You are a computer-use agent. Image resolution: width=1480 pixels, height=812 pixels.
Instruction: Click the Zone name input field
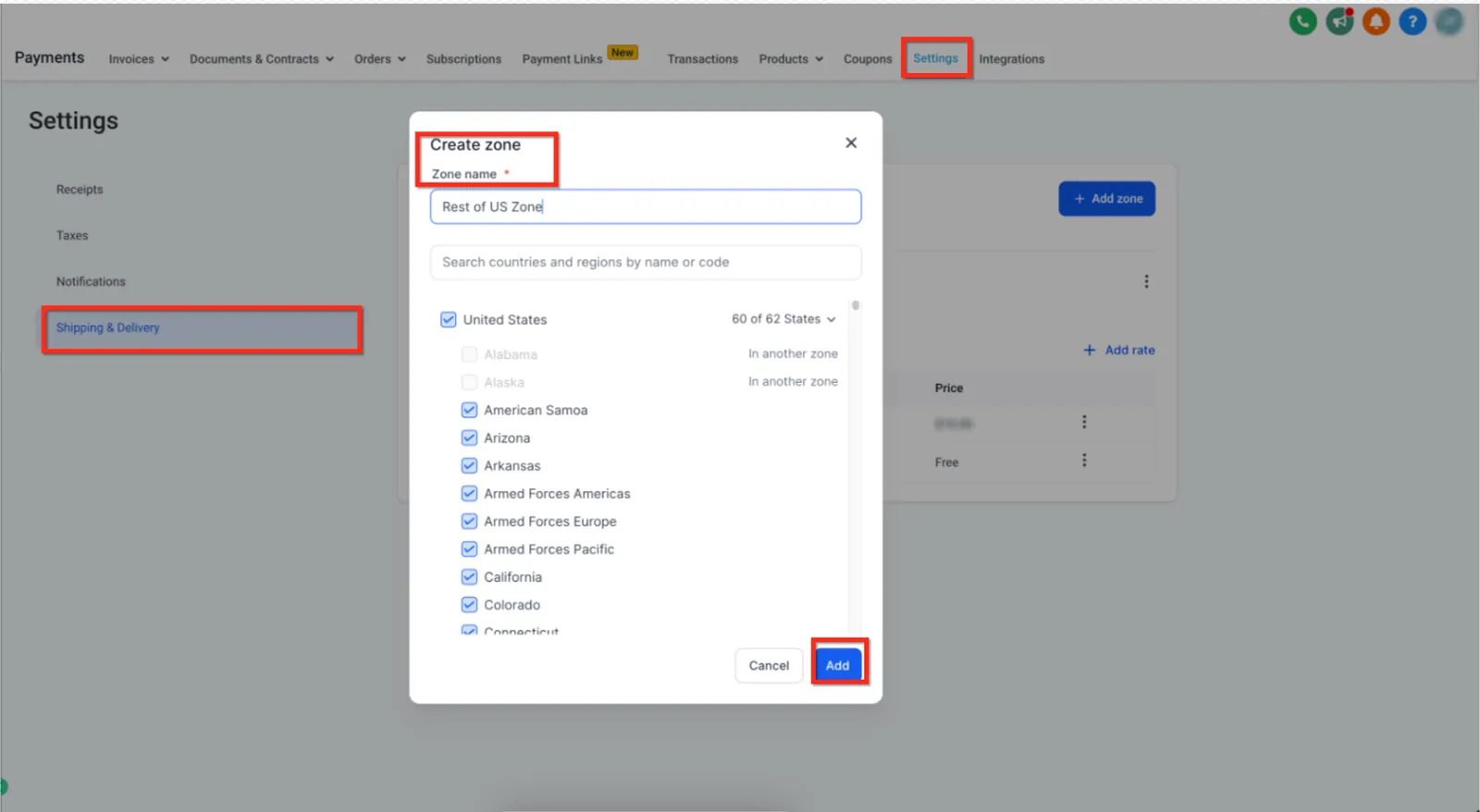tap(646, 206)
